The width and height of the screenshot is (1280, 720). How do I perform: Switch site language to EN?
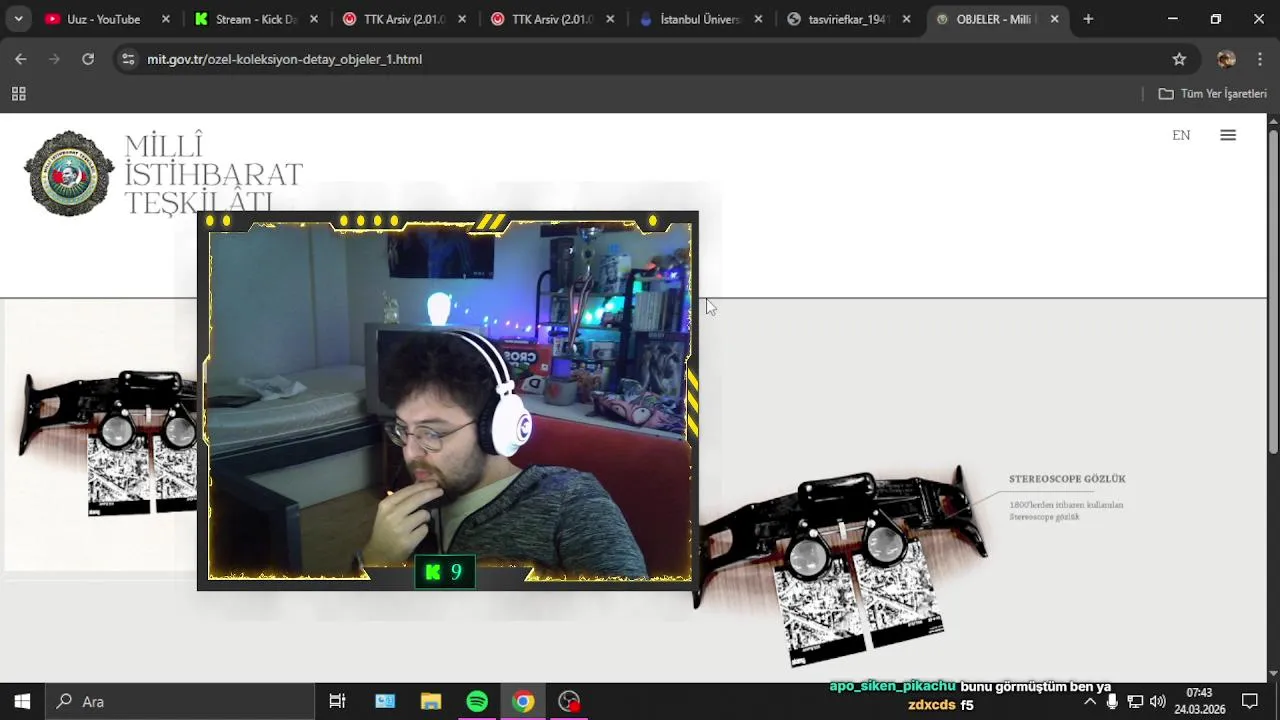[1181, 135]
